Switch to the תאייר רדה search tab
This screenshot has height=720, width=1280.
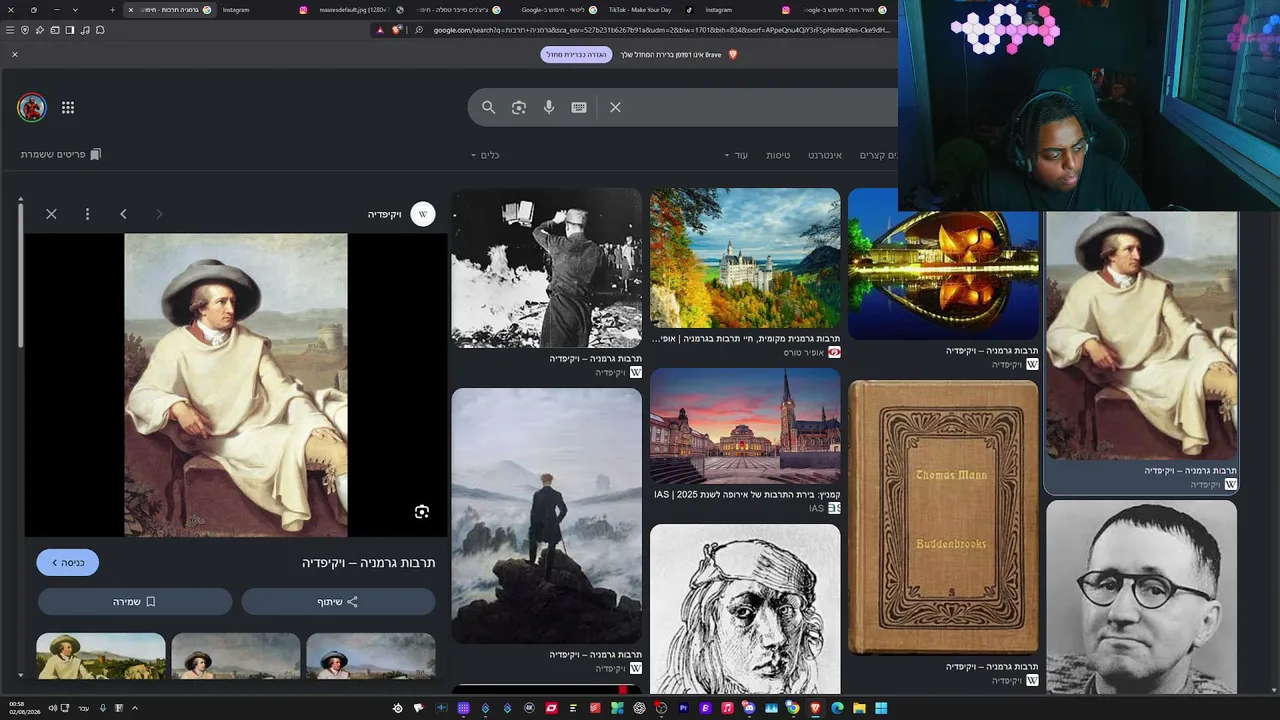click(843, 10)
